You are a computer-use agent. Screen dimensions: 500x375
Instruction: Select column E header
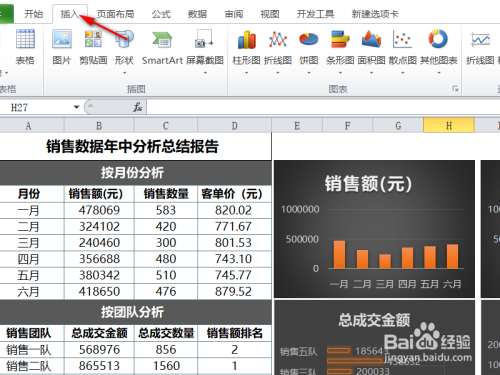(297, 126)
